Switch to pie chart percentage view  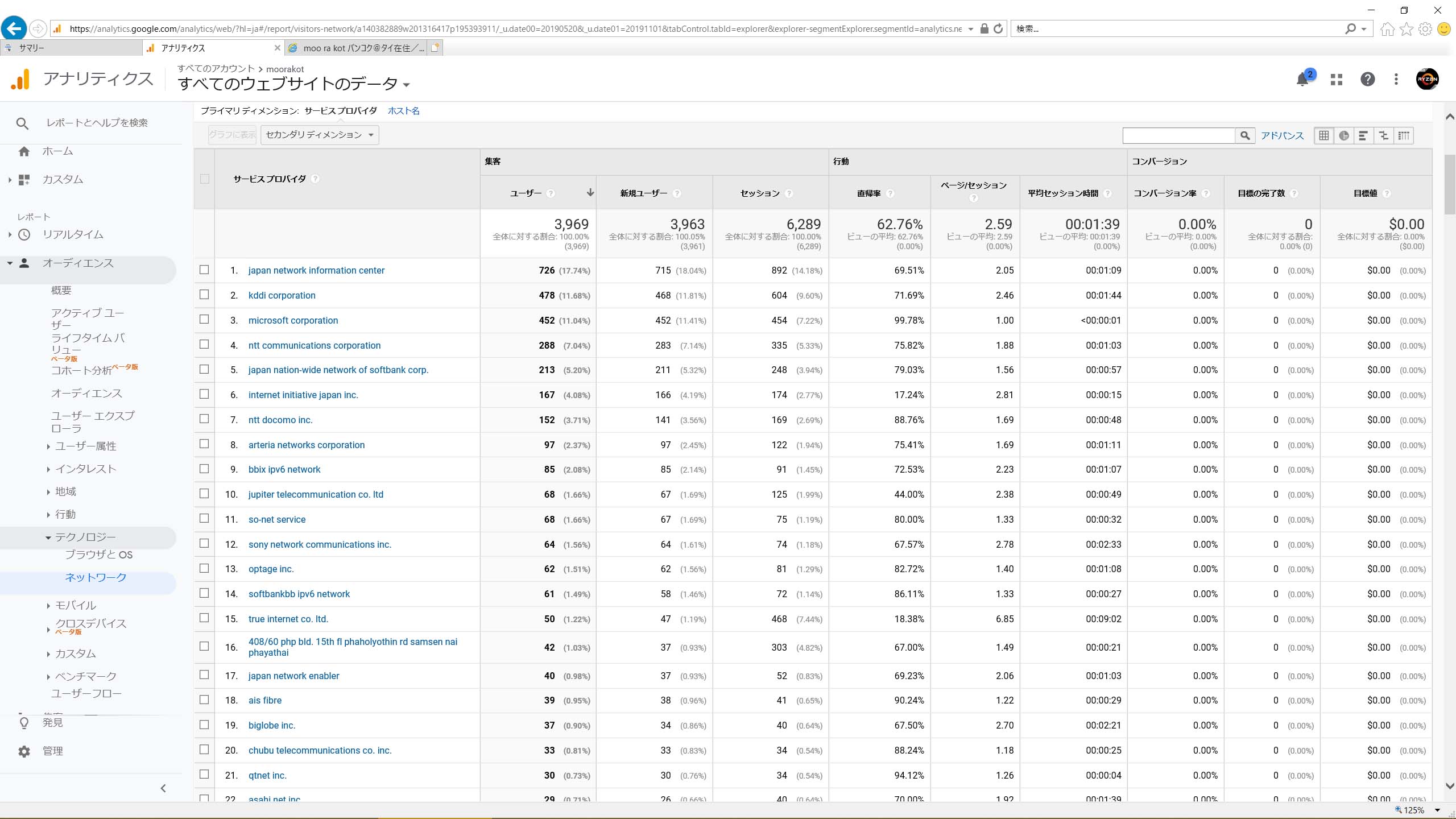pos(1343,135)
